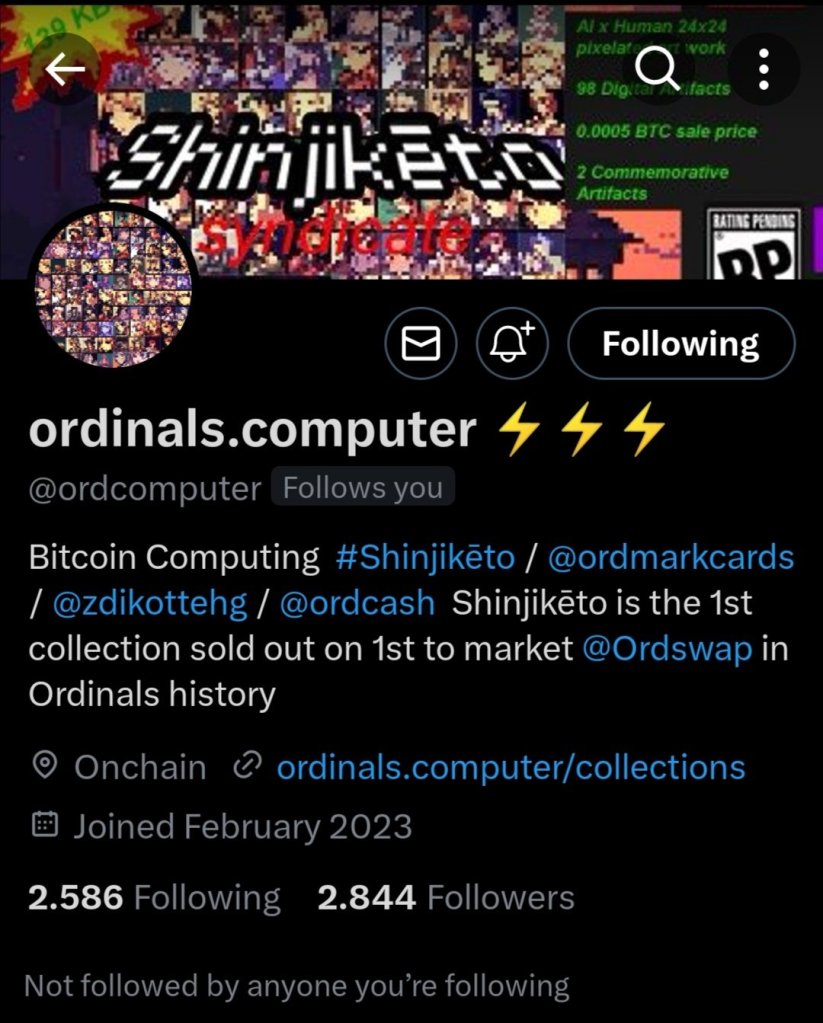Open the three-dot overflow menu

coord(764,69)
